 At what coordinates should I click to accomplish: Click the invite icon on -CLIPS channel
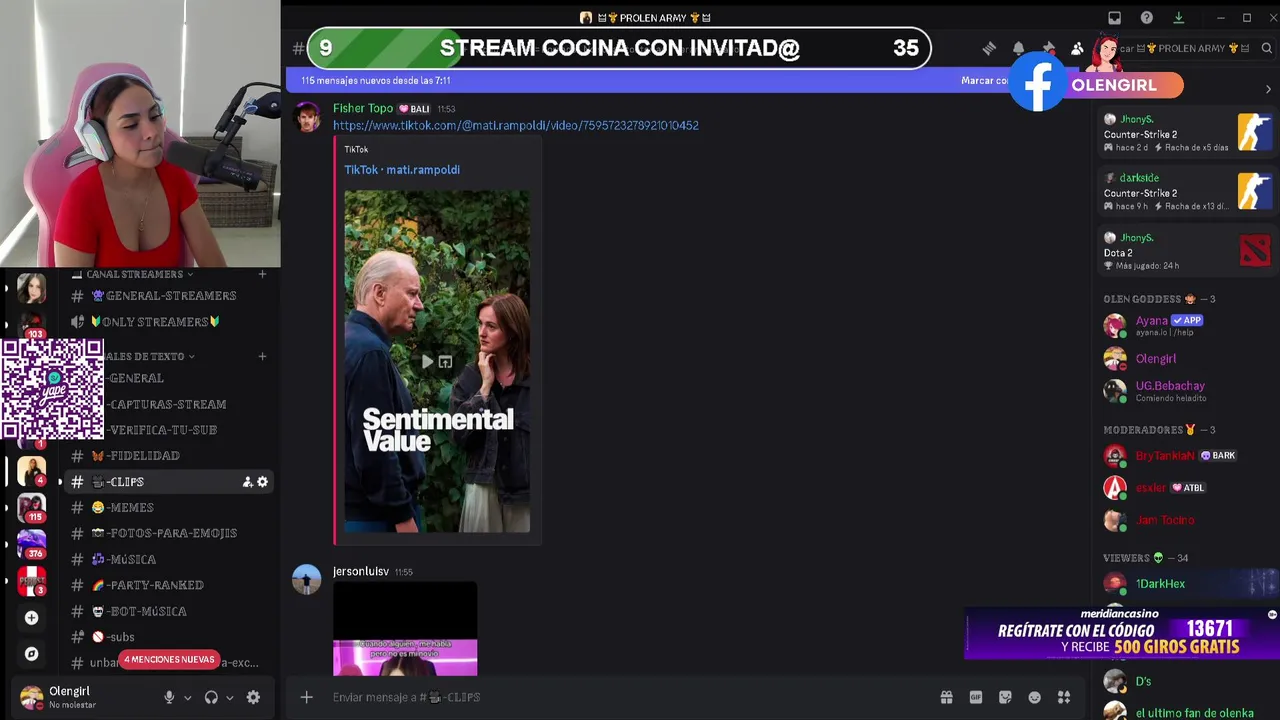point(247,482)
